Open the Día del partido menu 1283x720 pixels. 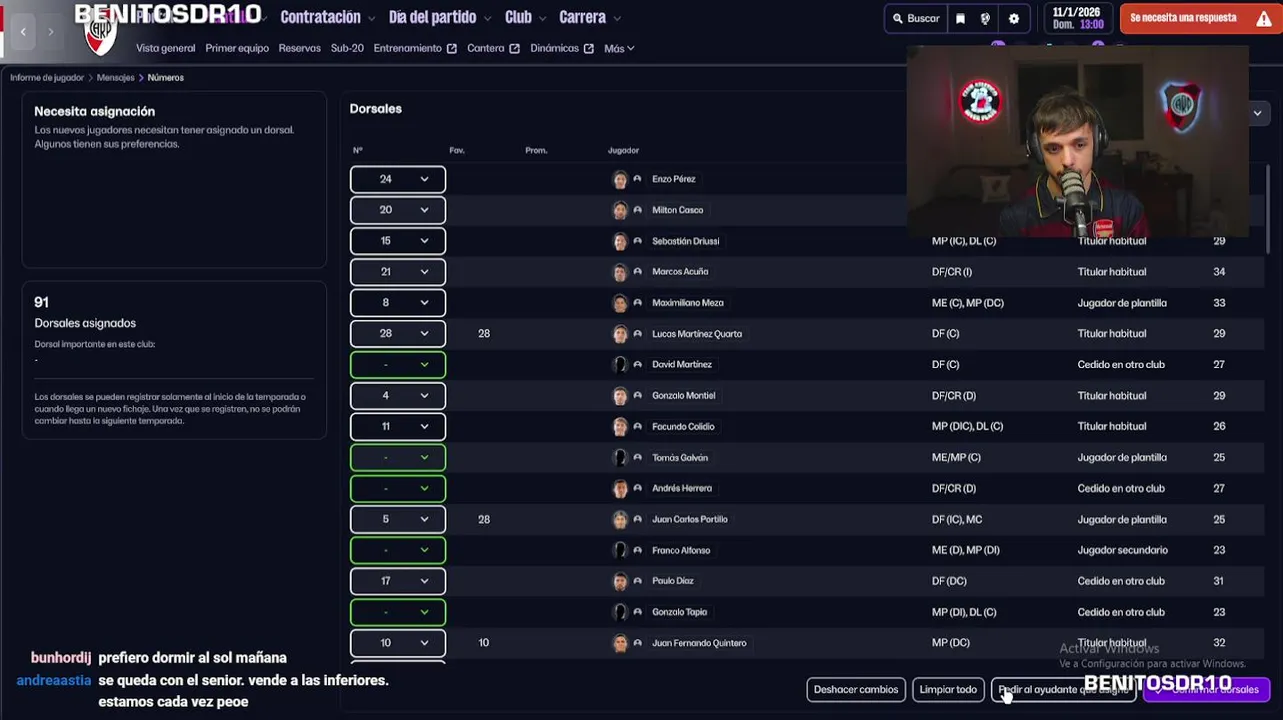pyautogui.click(x=440, y=17)
